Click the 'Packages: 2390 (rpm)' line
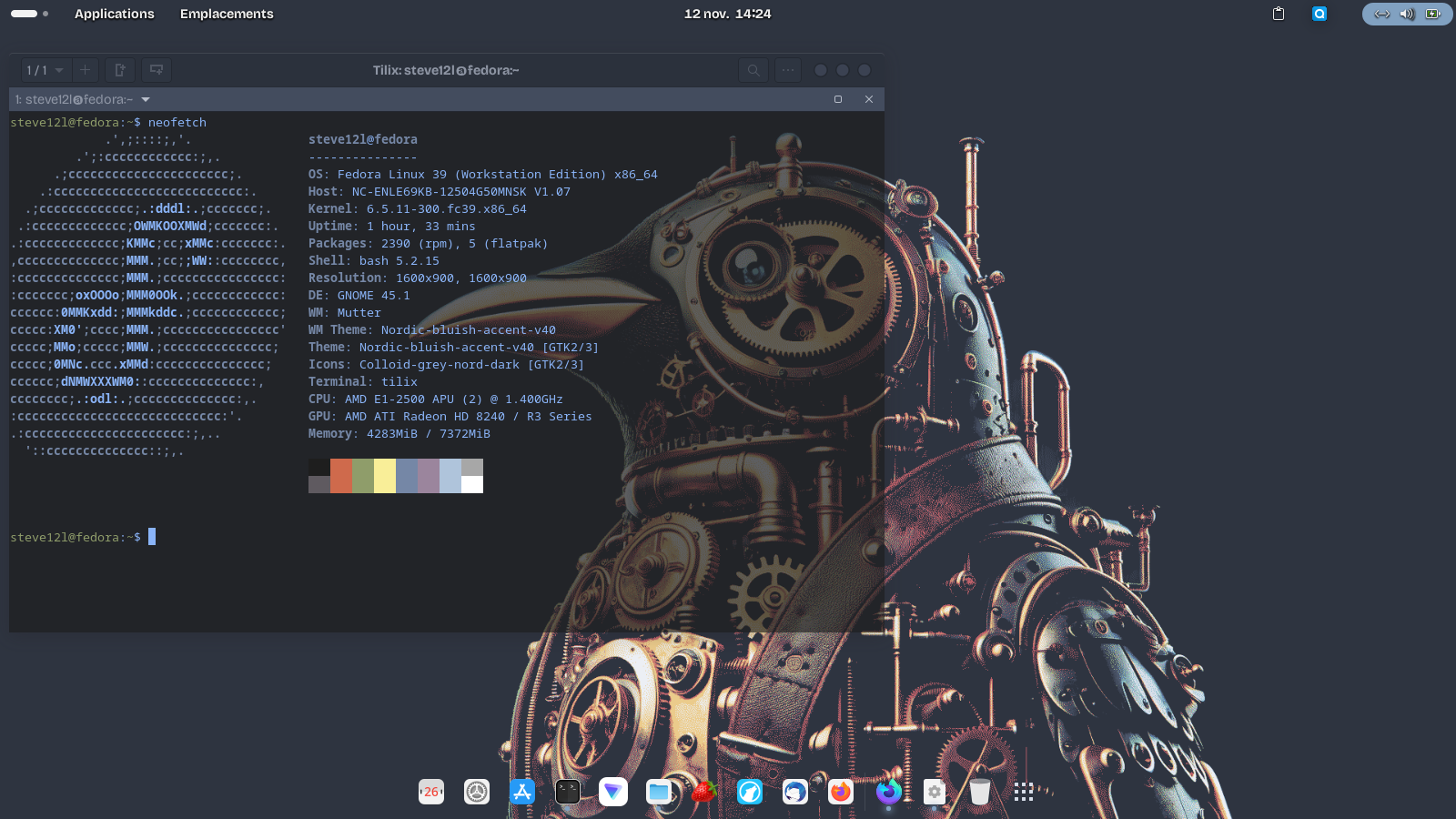 (x=428, y=243)
